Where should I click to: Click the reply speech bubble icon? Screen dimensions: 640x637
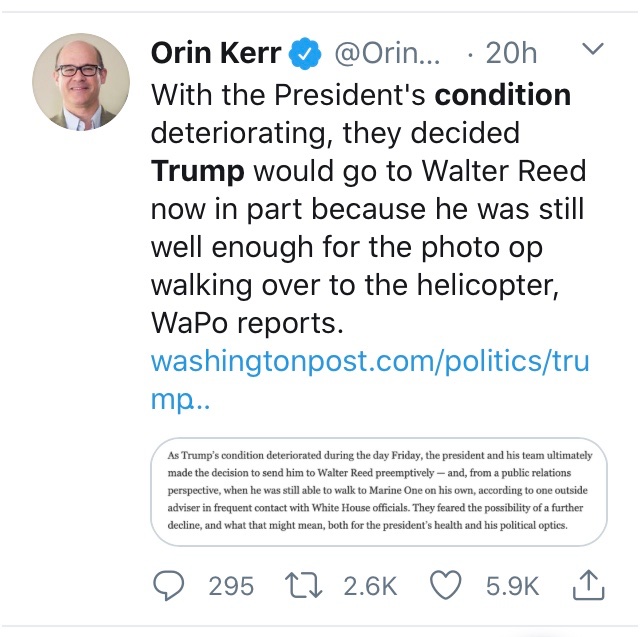coord(170,585)
